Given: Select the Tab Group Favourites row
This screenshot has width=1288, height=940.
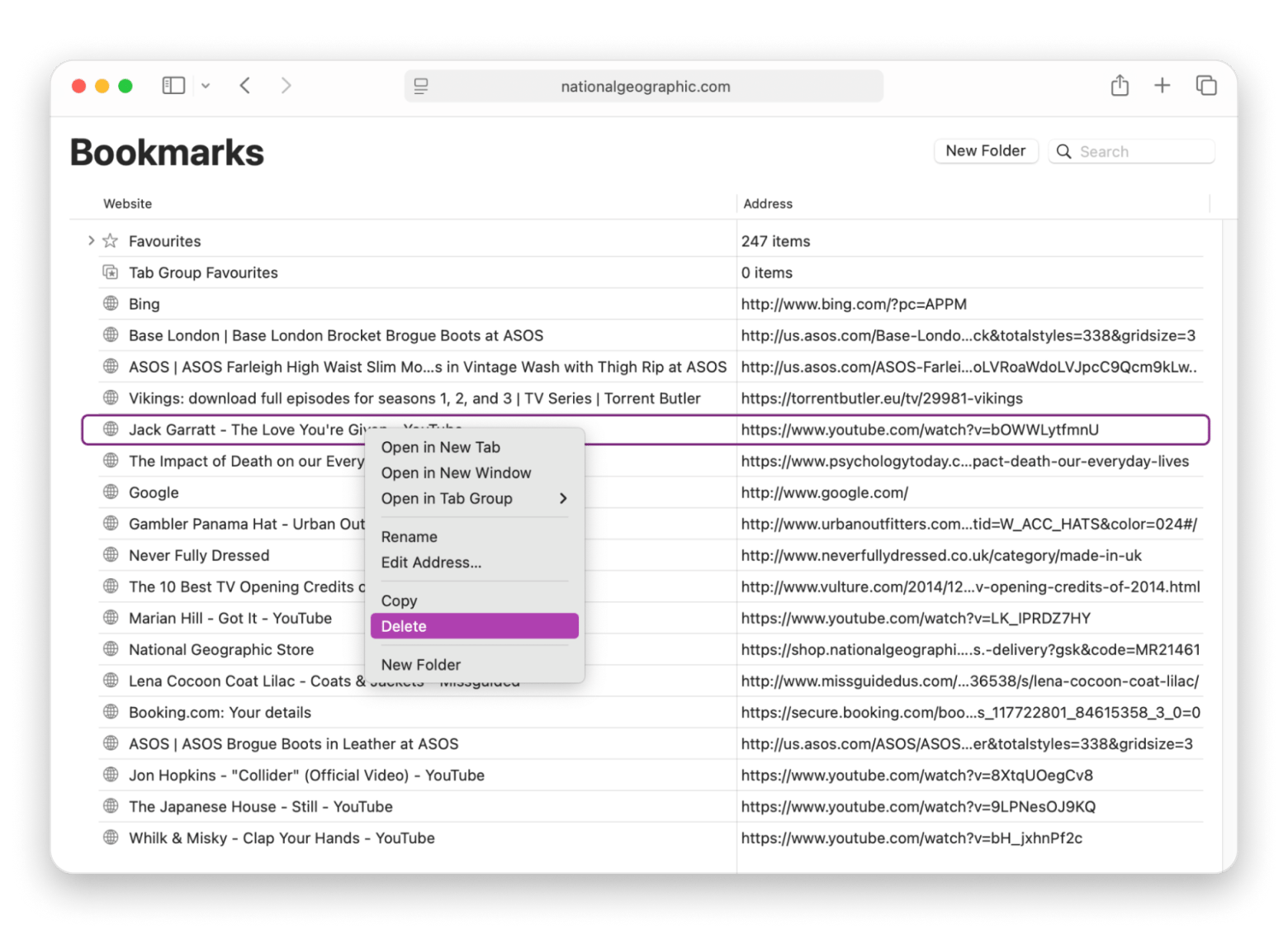Looking at the screenshot, I should [203, 273].
